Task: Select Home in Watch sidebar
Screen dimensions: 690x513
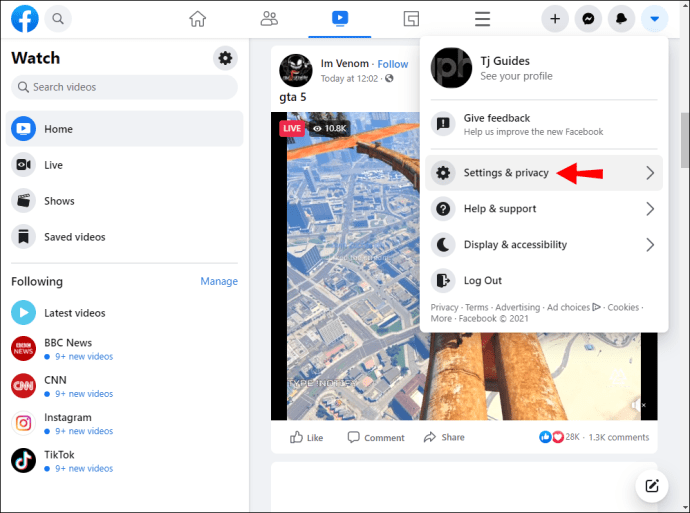Action: click(125, 129)
